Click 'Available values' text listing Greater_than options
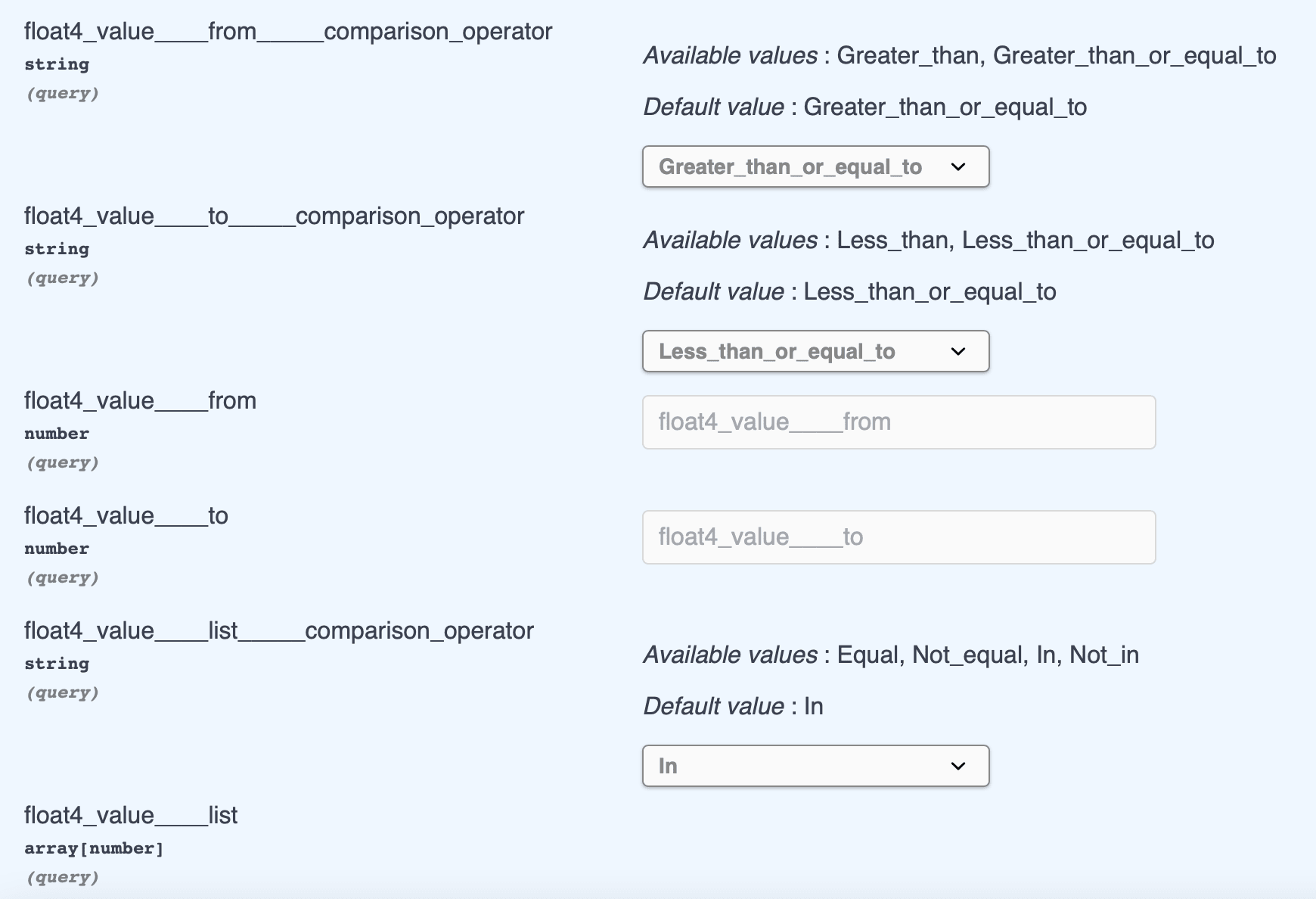 tap(959, 56)
